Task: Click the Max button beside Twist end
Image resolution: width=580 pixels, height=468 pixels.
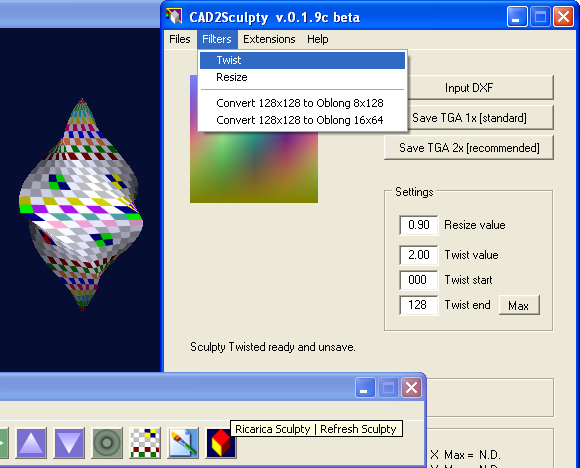Action: click(519, 305)
